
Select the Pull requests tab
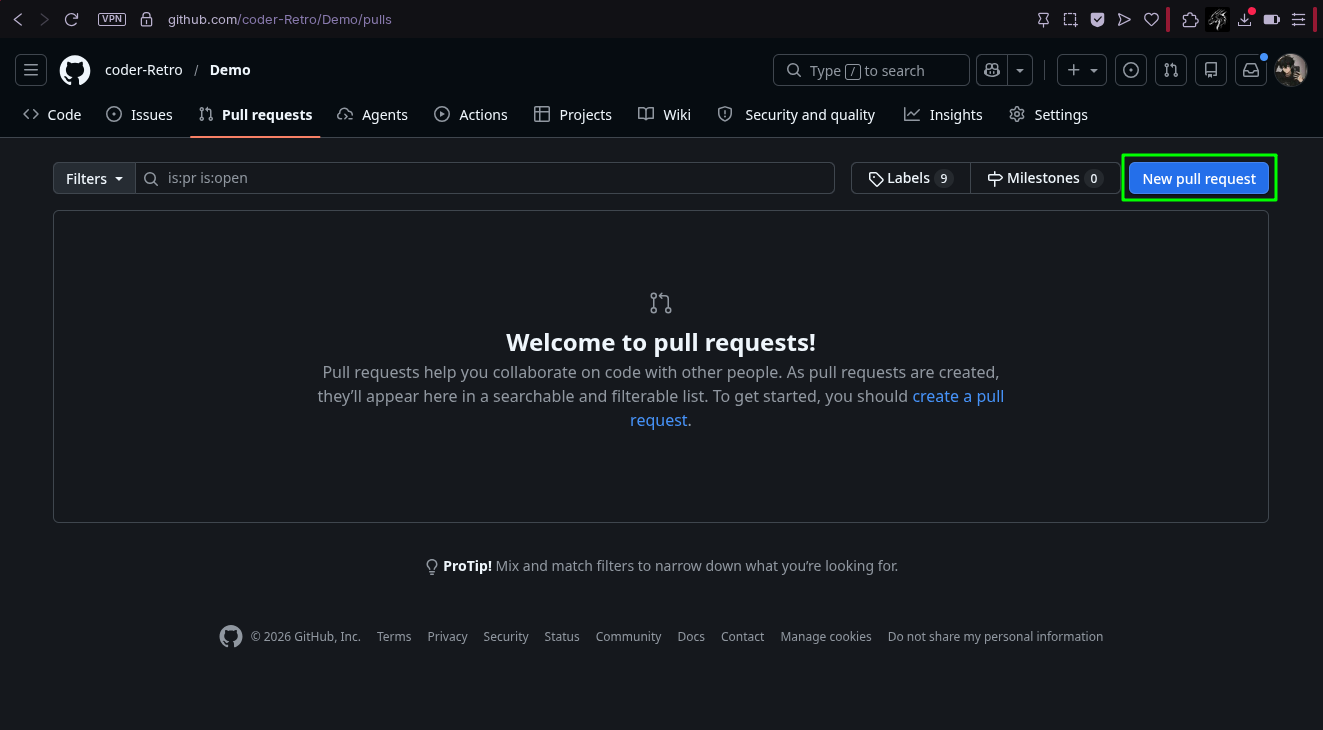coord(256,115)
